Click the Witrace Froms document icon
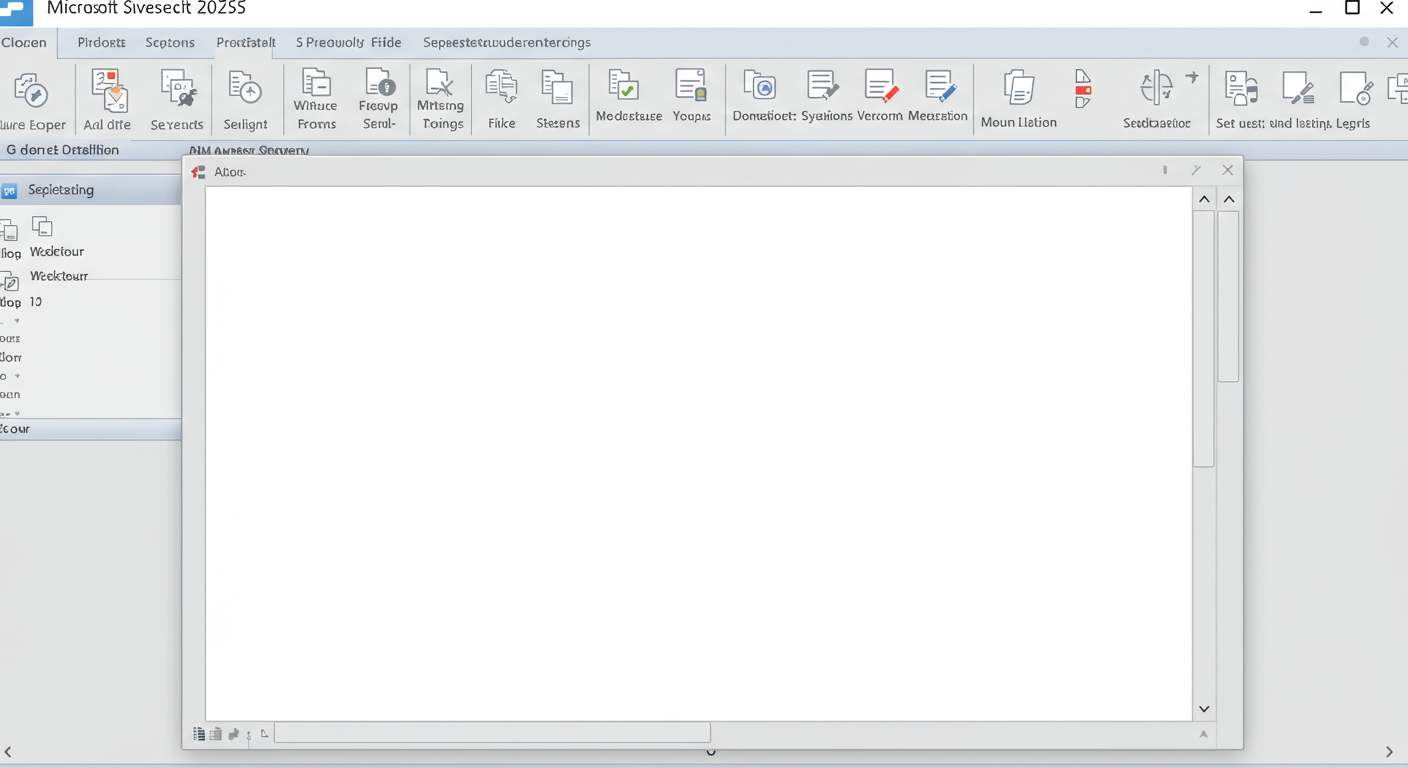The height and width of the screenshot is (768, 1408). [316, 89]
